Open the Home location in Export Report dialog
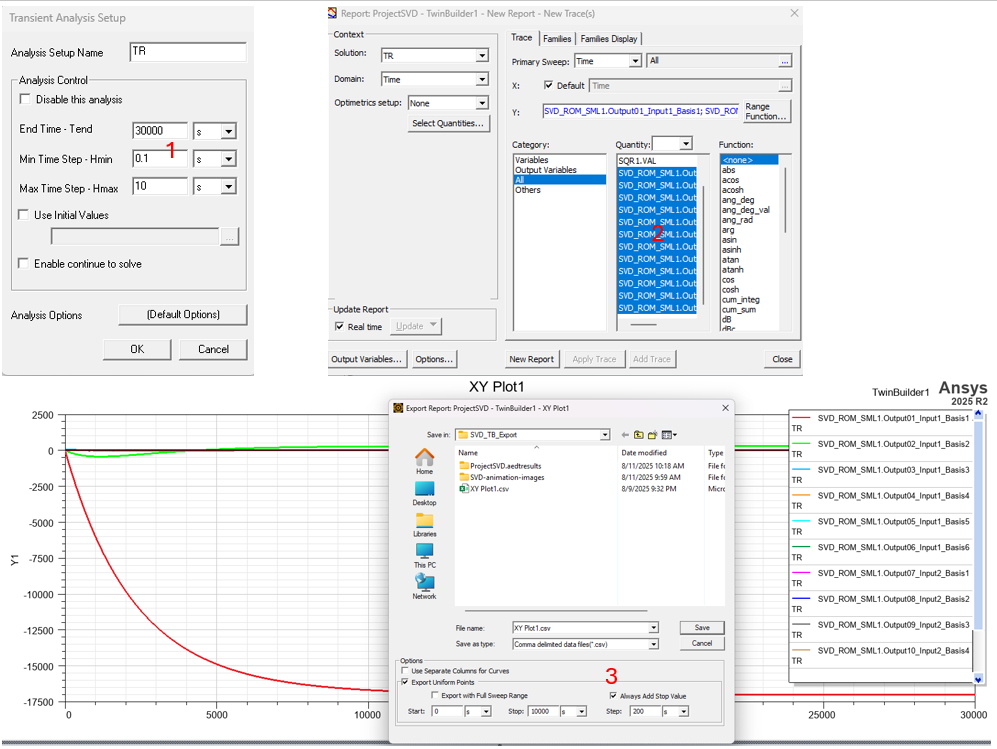The image size is (997, 749). [x=424, y=462]
